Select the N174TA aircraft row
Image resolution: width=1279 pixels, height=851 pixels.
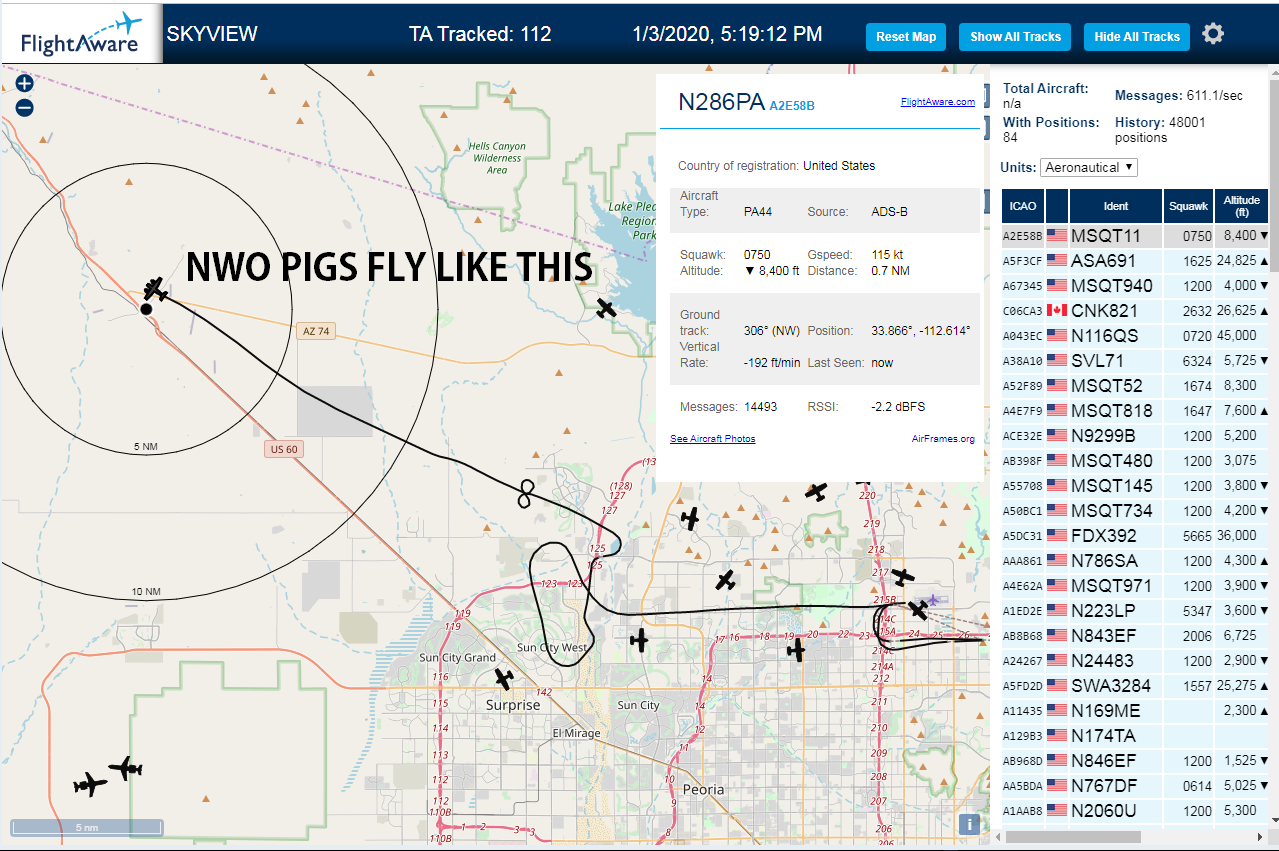point(1137,736)
